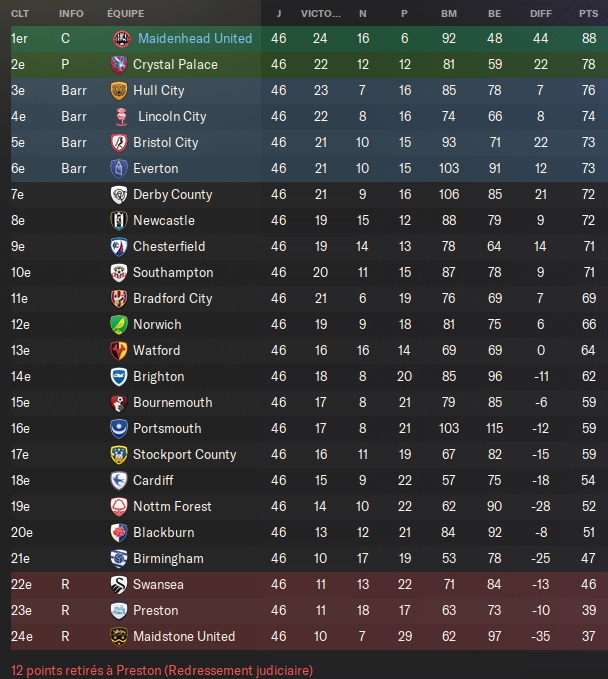Open Maidenhead United team link
The width and height of the screenshot is (608, 679).
tap(195, 39)
